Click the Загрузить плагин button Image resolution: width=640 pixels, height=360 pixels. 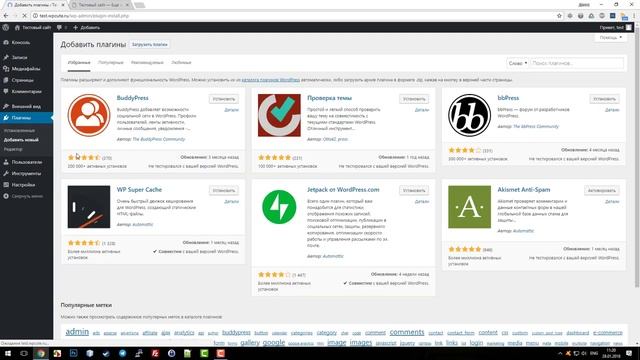coord(150,44)
